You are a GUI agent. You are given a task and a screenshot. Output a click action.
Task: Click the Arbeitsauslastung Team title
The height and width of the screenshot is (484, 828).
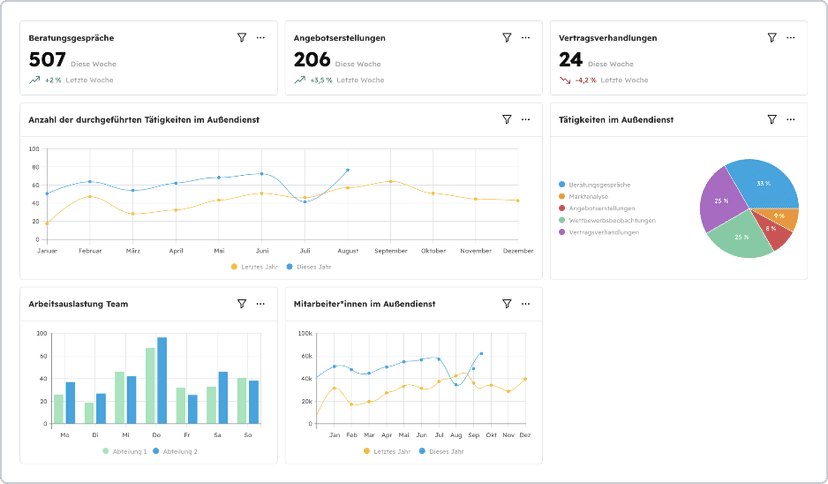point(78,304)
